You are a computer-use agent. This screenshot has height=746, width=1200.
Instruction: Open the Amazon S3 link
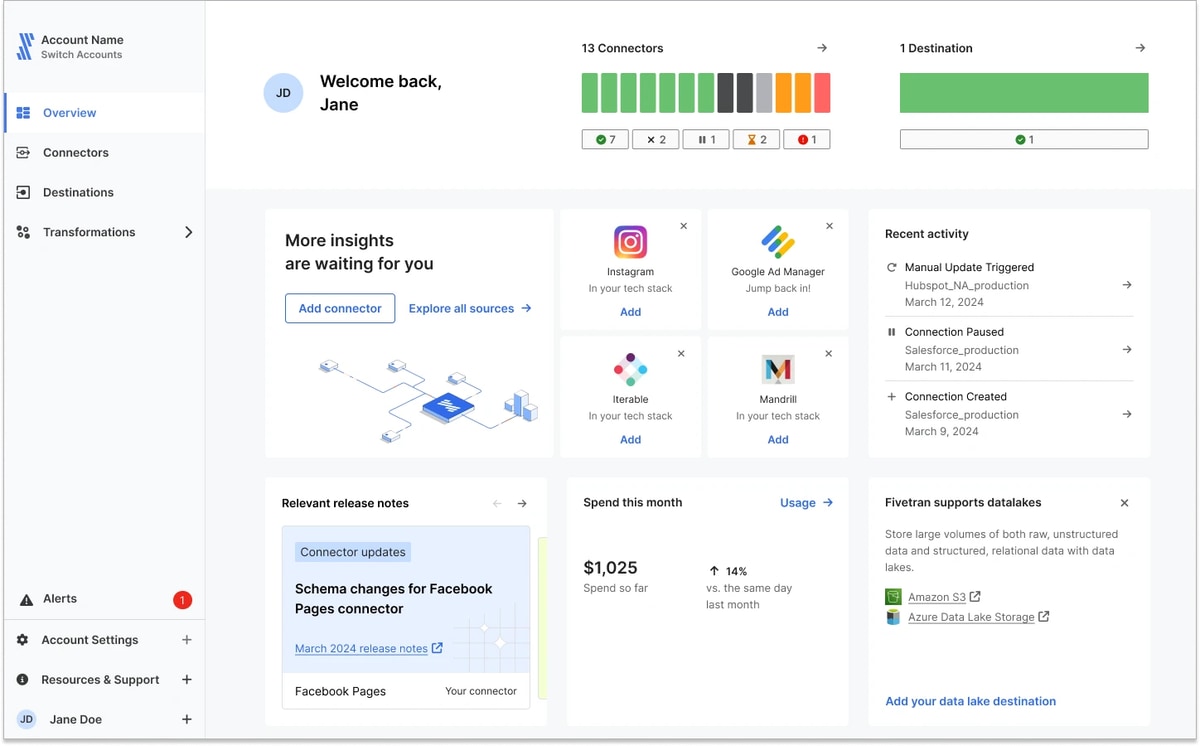[944, 597]
